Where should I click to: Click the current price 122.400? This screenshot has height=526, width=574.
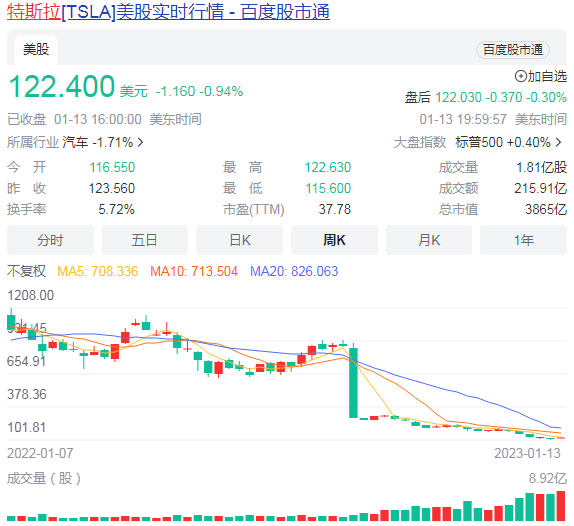[62, 86]
